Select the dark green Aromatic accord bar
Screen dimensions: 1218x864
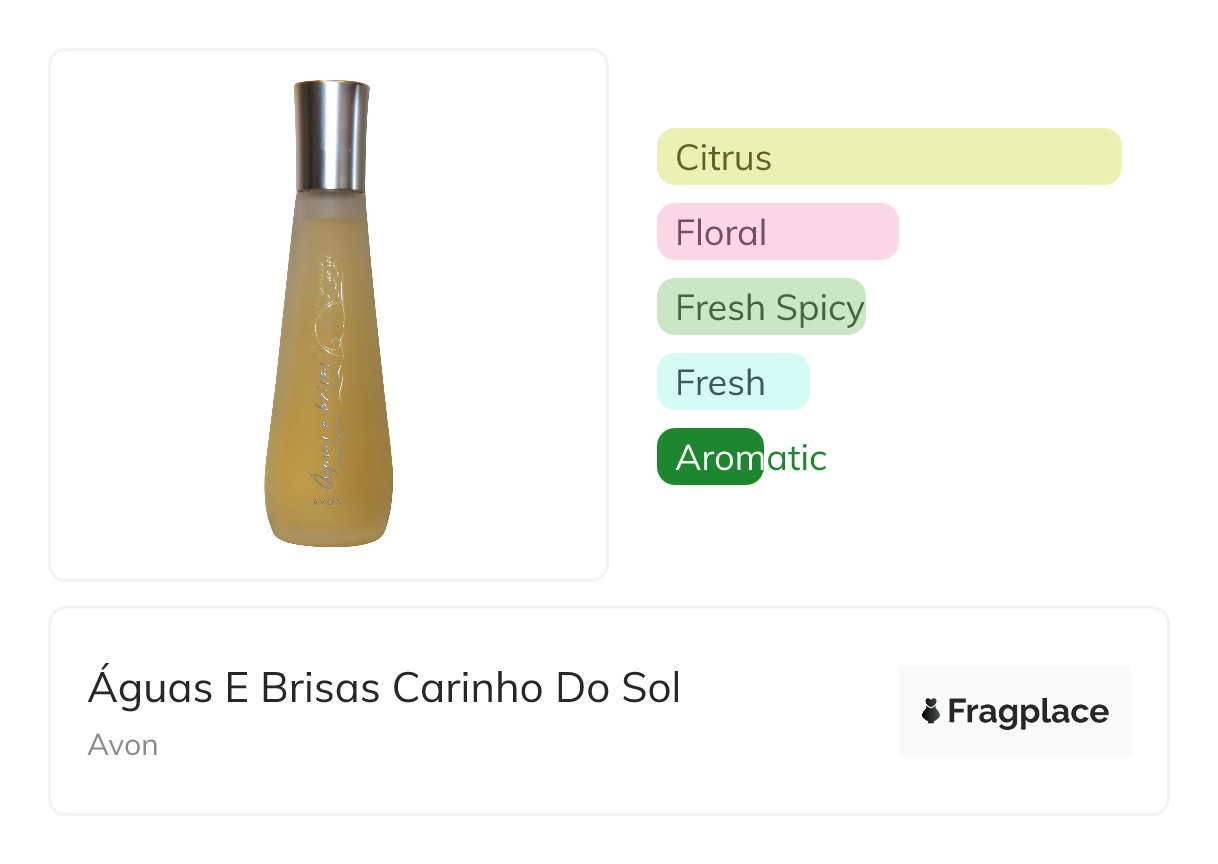click(710, 457)
